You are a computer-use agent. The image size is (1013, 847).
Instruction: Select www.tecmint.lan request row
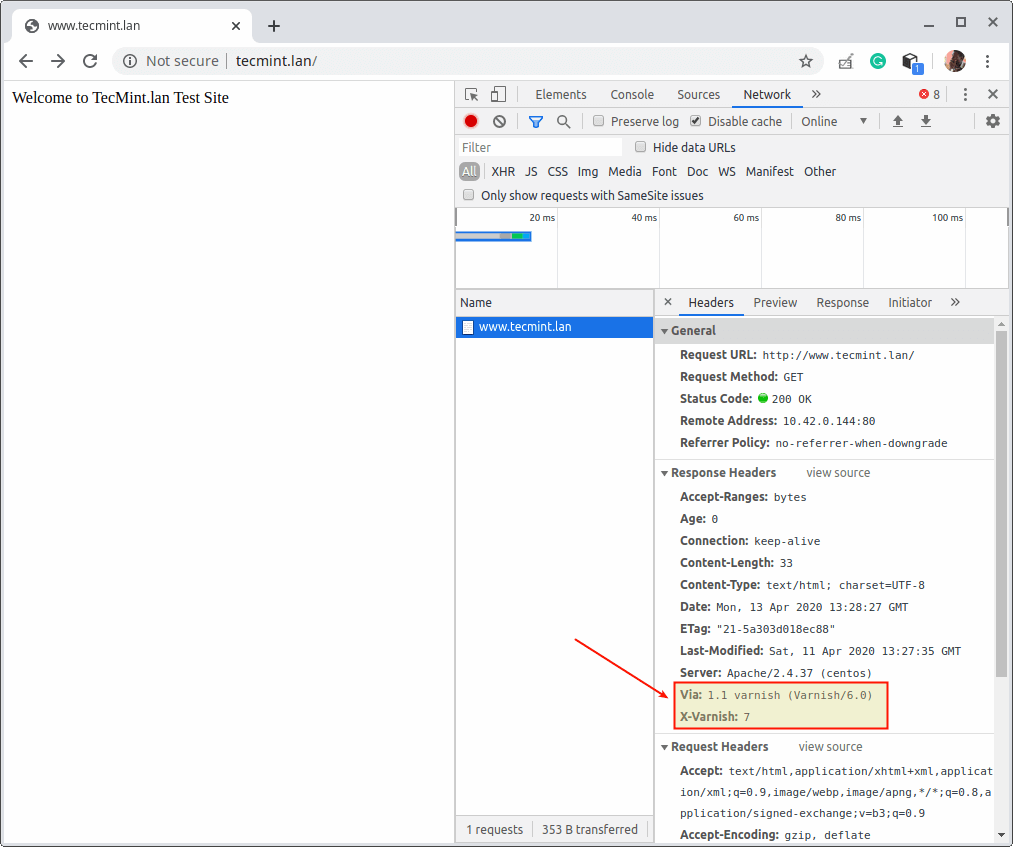pos(554,327)
